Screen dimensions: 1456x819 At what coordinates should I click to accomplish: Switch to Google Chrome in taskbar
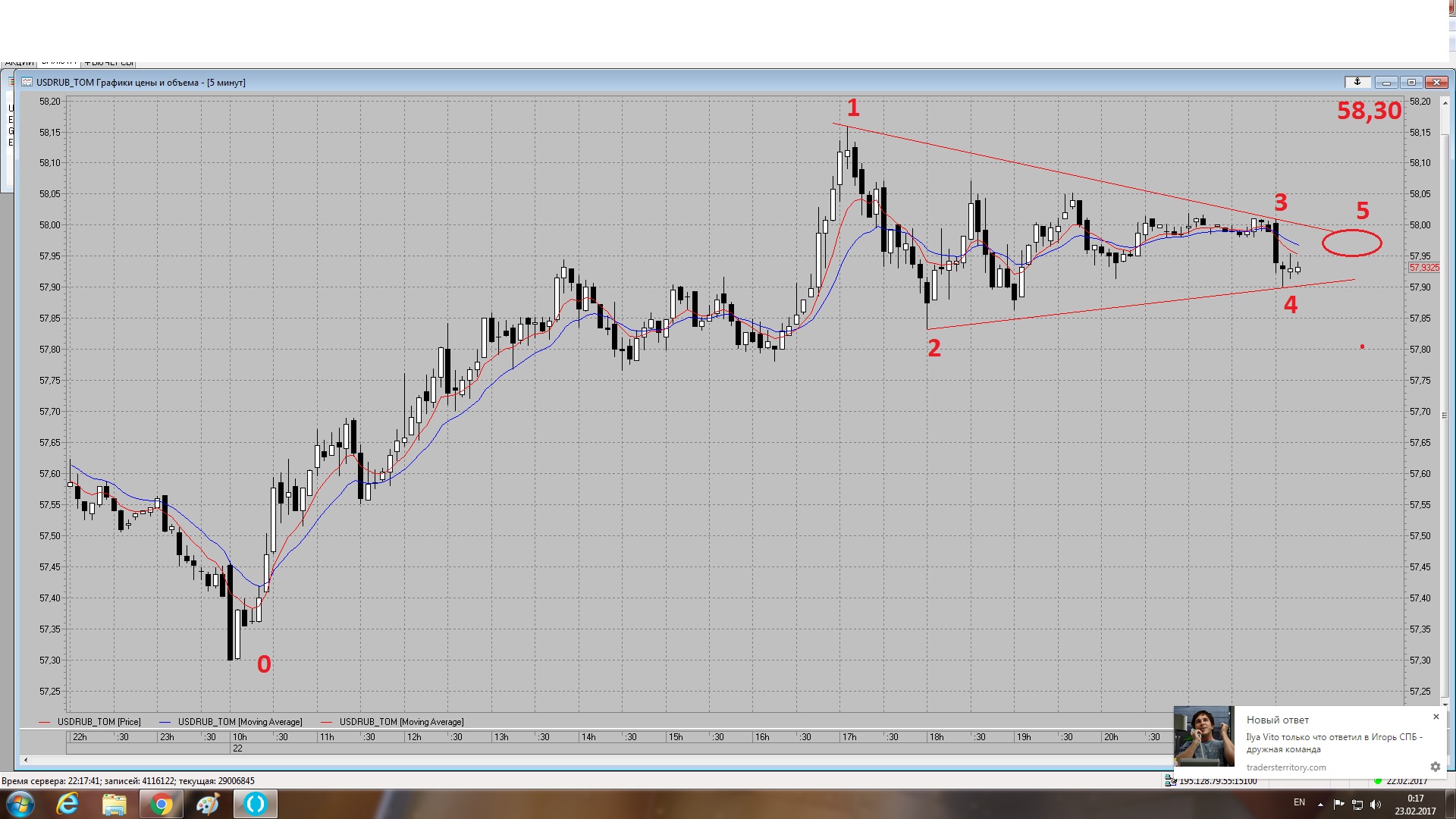[x=160, y=804]
